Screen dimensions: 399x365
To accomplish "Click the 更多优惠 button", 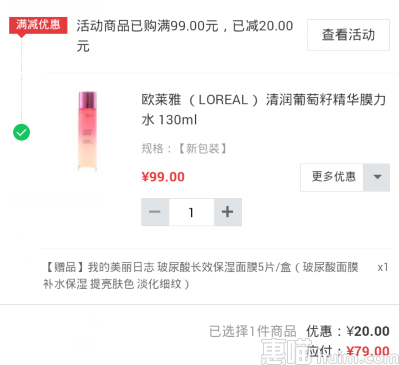I will click(x=332, y=177).
